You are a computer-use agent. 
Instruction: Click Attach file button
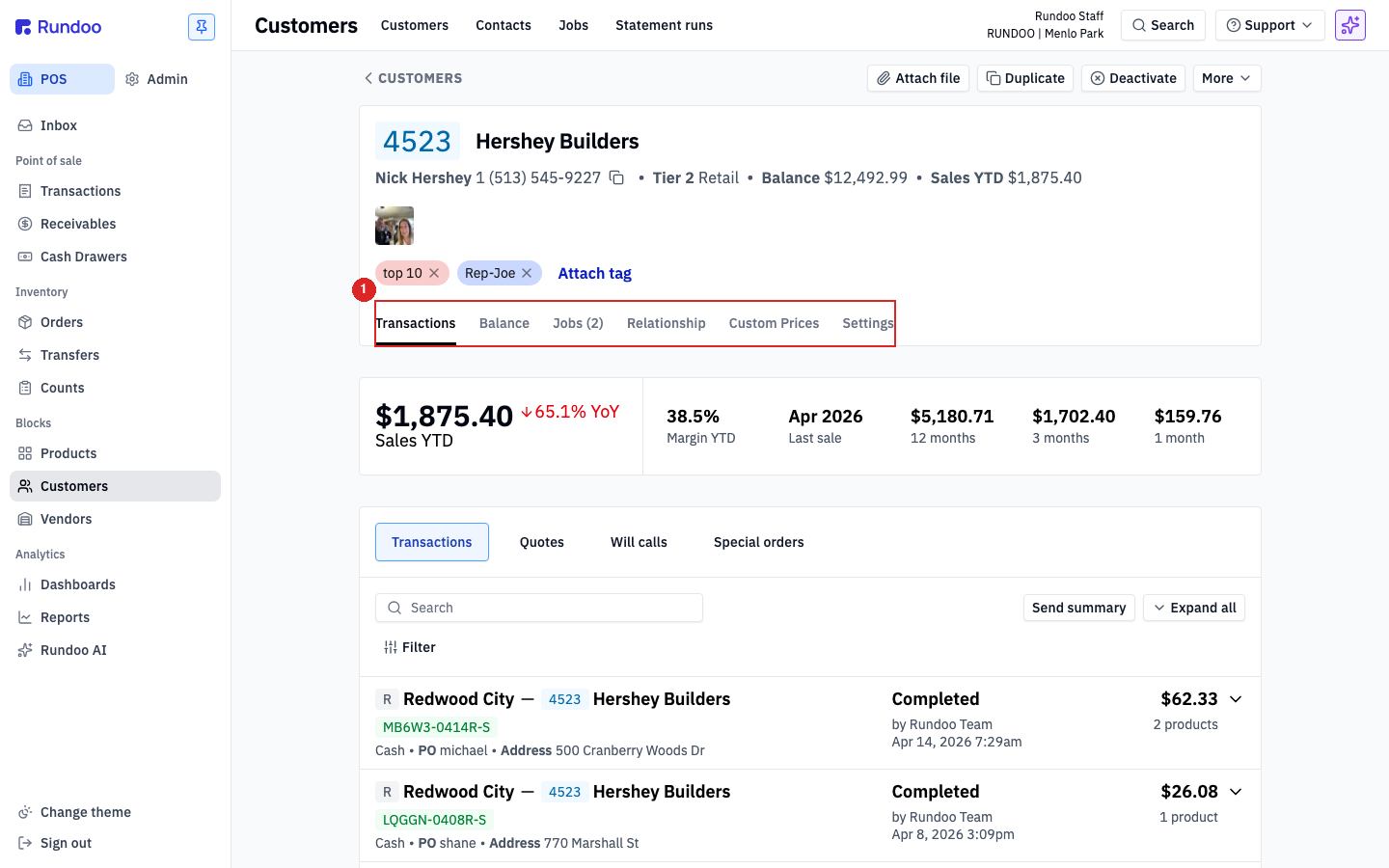[918, 78]
